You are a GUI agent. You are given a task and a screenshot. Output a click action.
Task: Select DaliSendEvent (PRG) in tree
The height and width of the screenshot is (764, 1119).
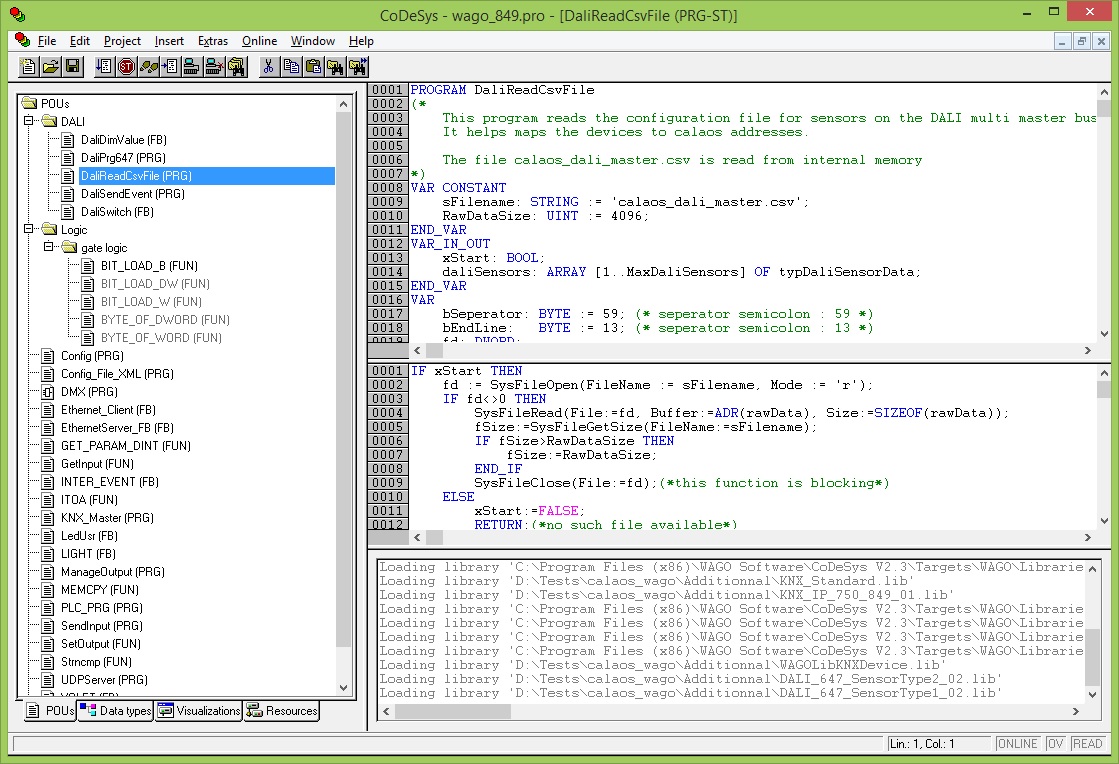tap(133, 194)
